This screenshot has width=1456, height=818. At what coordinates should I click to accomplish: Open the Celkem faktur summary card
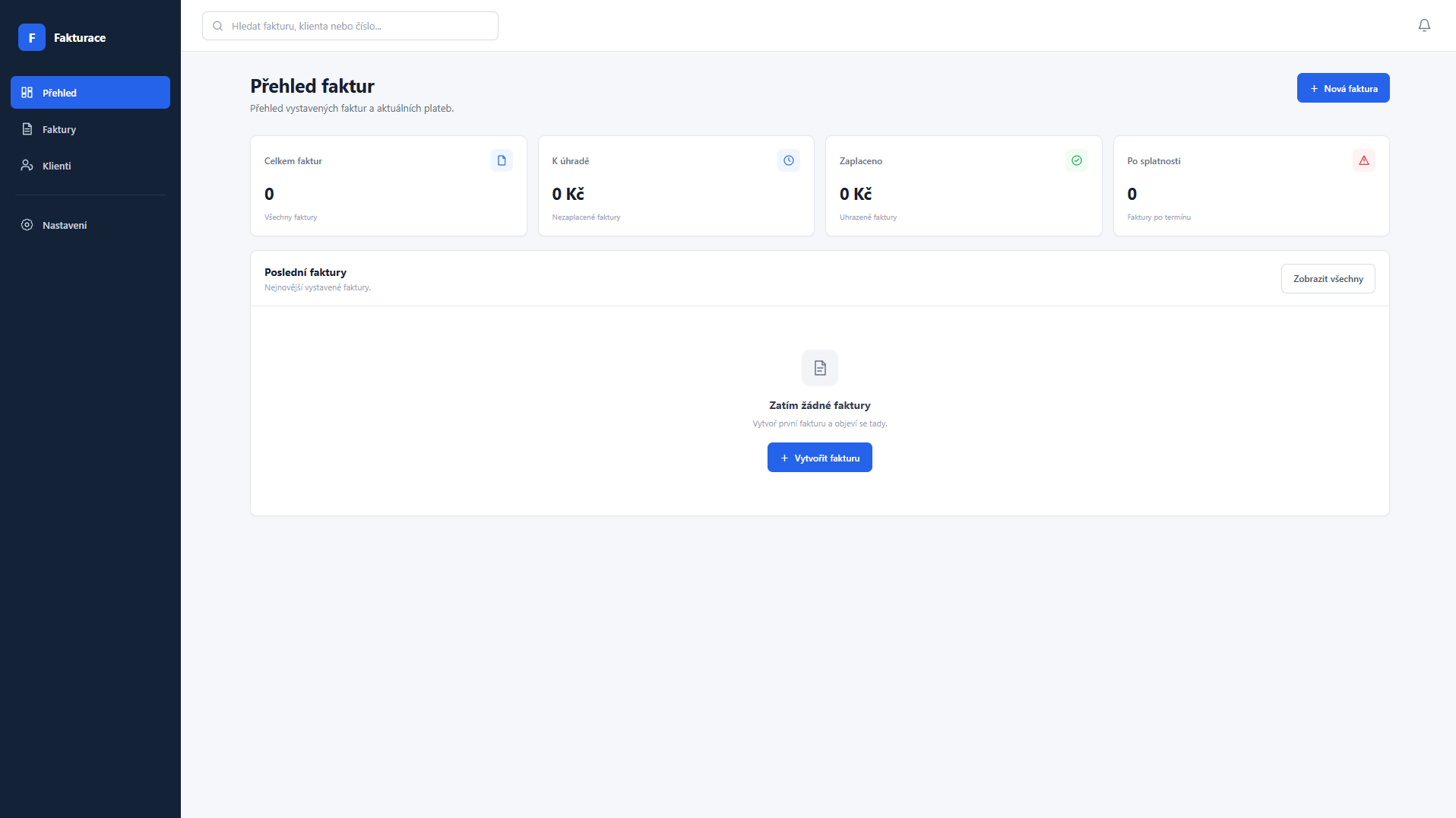(388, 186)
